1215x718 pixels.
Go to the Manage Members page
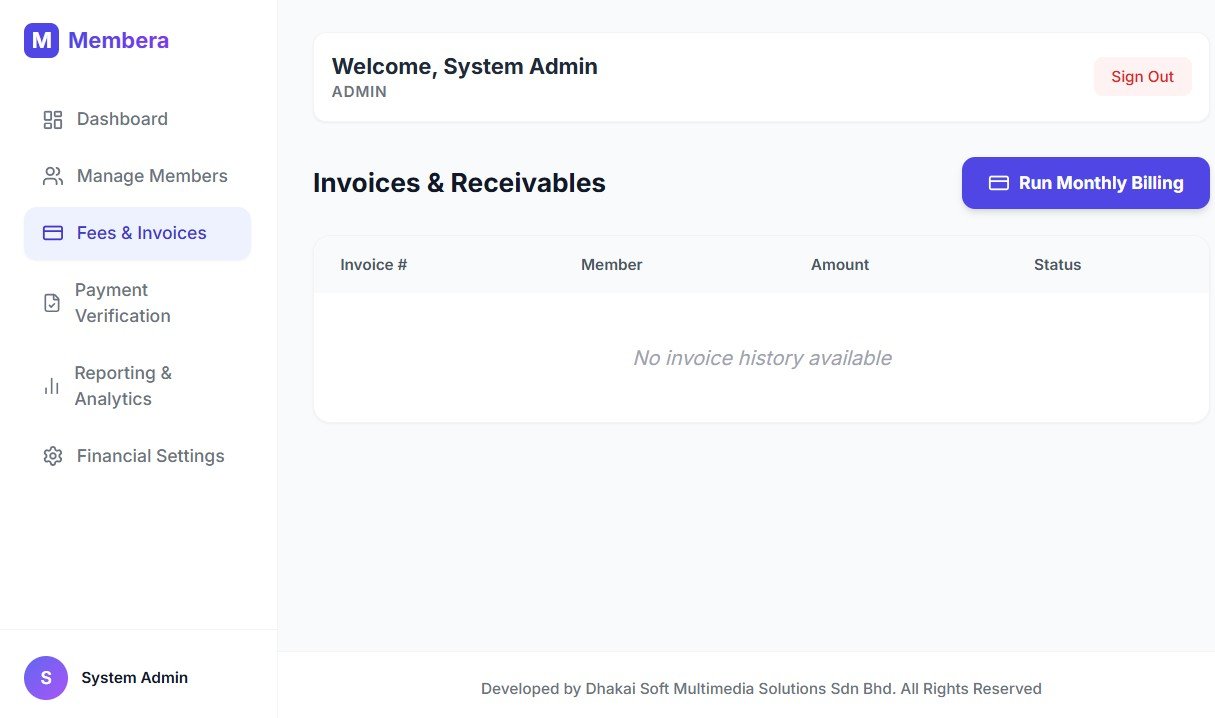[152, 176]
